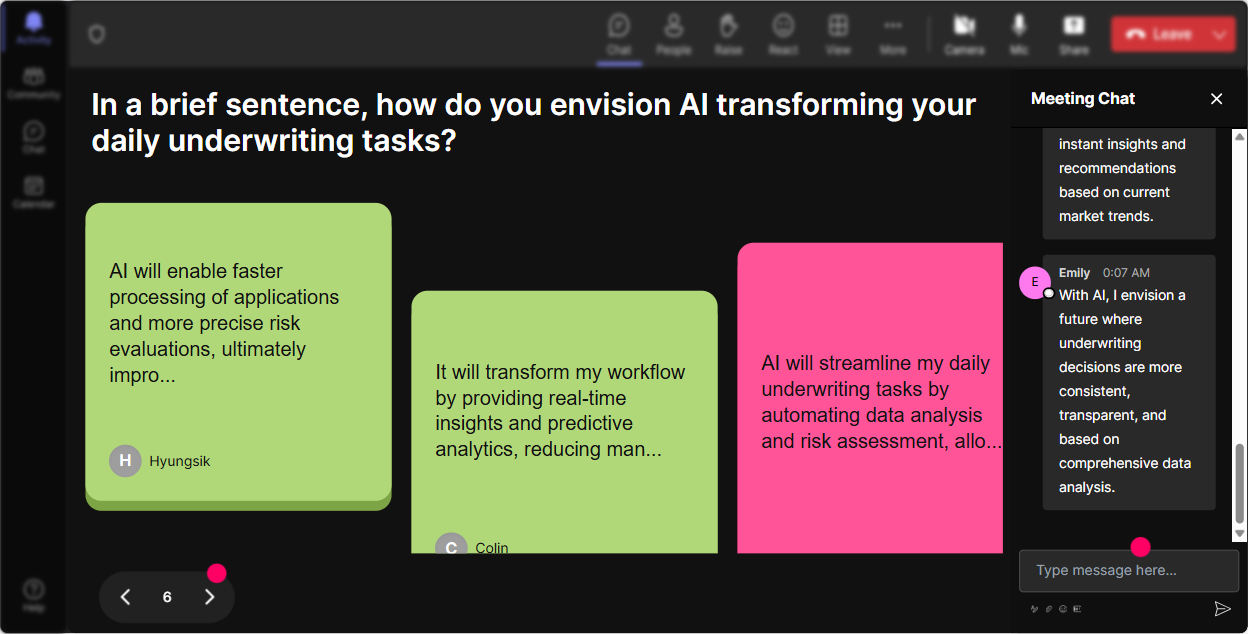
Task: Click Colin's avatar on the card
Action: pyautogui.click(x=451, y=543)
